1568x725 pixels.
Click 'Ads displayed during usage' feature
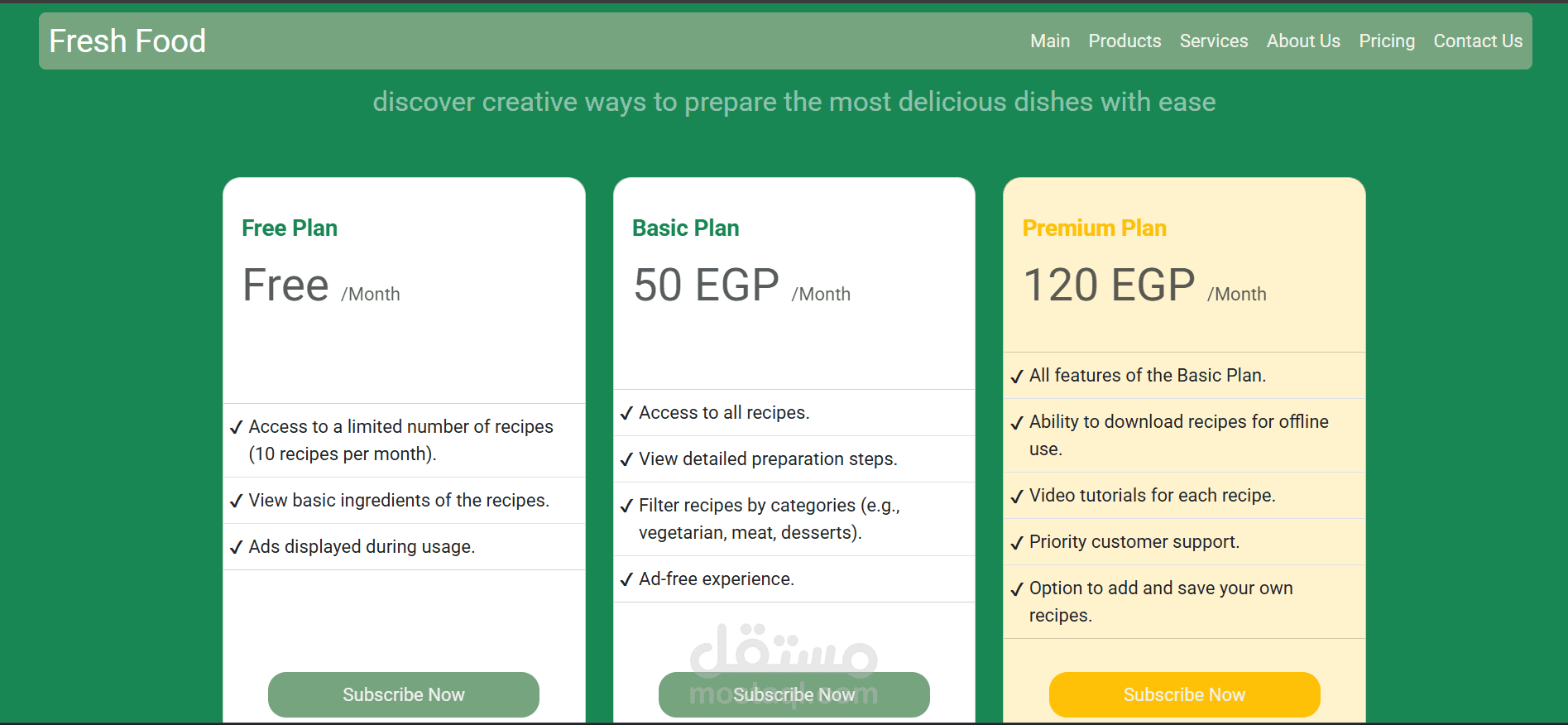(x=362, y=546)
